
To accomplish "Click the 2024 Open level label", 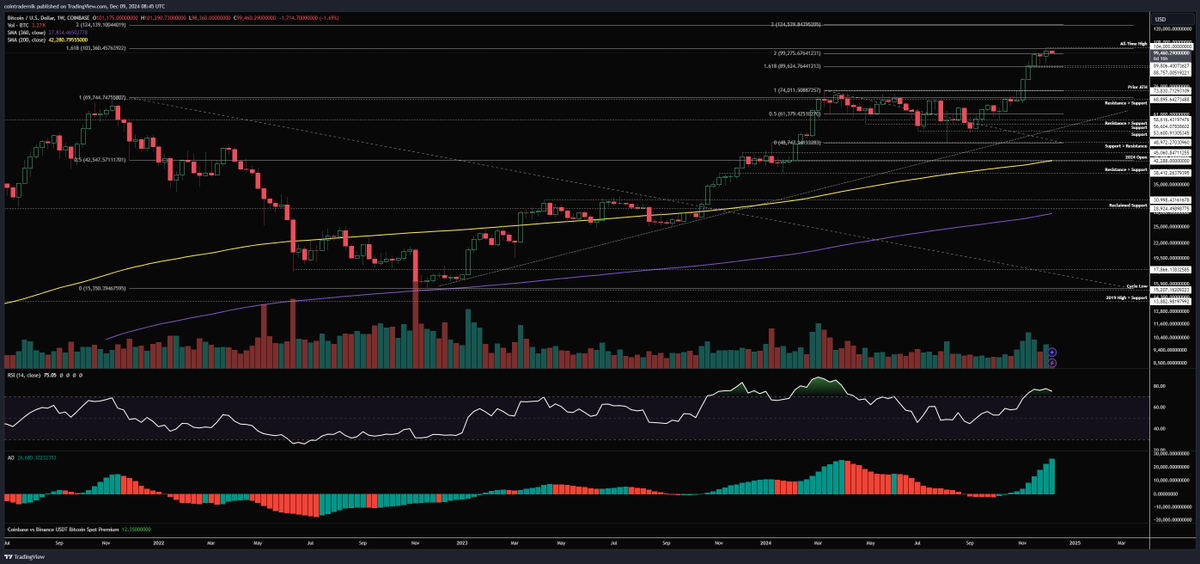I will click(x=1134, y=156).
